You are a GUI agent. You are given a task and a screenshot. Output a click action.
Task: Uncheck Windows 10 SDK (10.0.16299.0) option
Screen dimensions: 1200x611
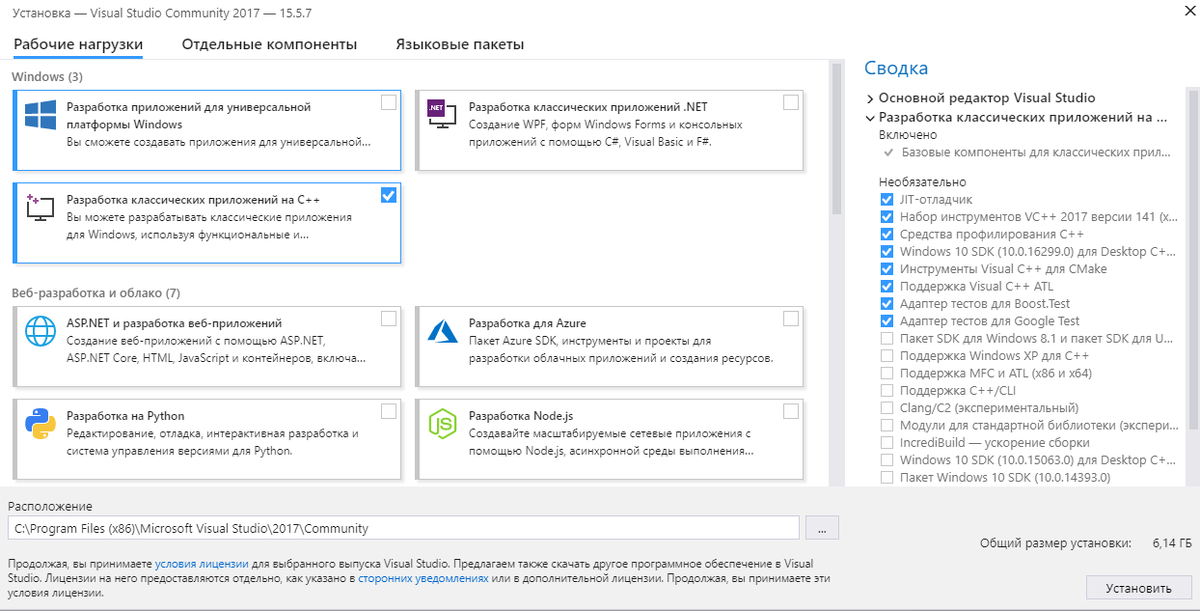887,252
